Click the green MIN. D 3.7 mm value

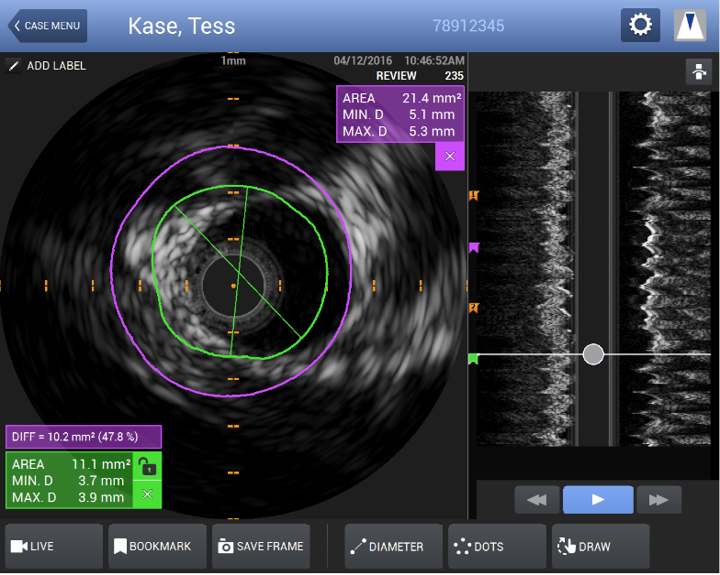click(101, 481)
